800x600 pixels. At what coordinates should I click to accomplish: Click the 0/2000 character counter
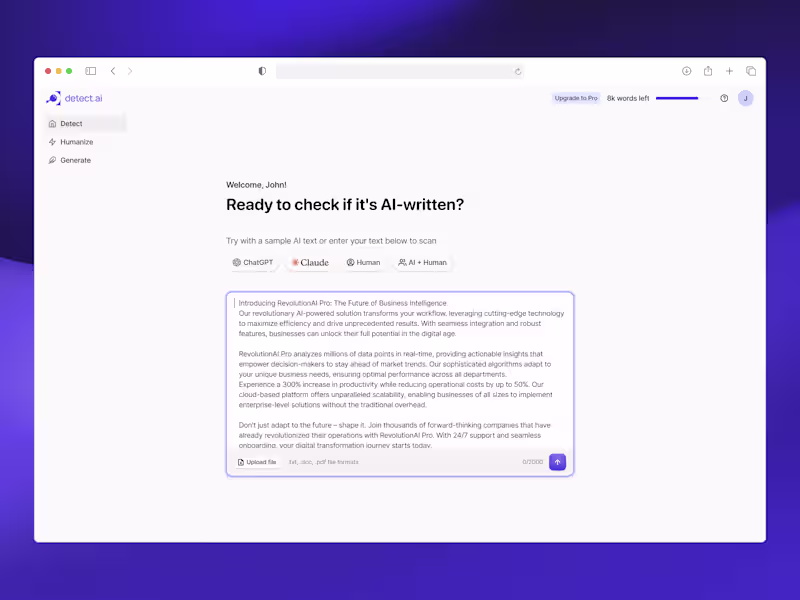click(x=533, y=462)
